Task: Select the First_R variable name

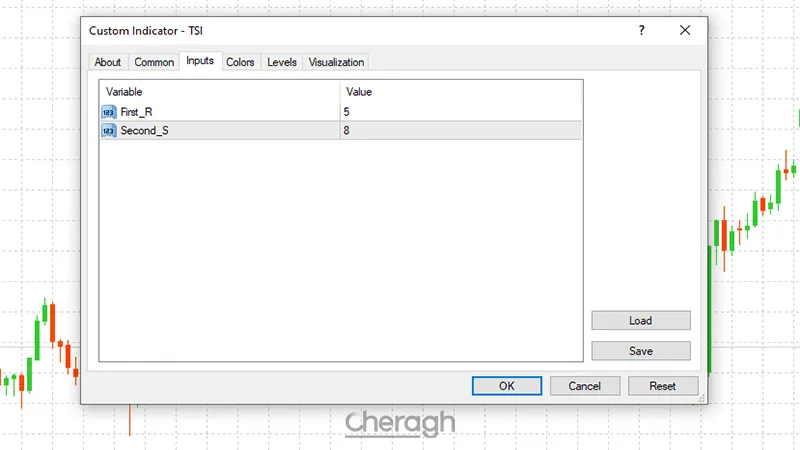Action: (x=137, y=112)
